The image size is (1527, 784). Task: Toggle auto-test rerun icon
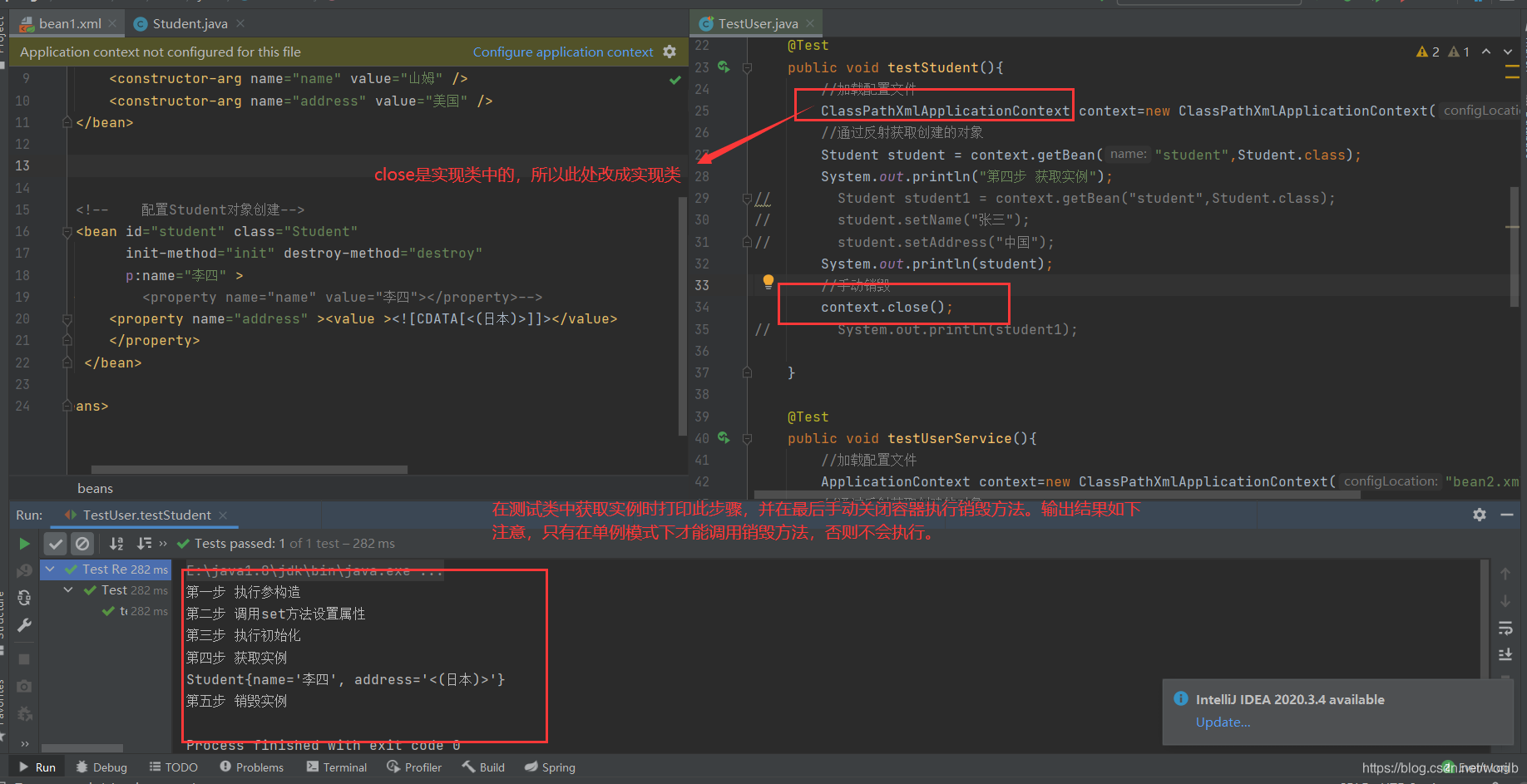click(x=24, y=598)
